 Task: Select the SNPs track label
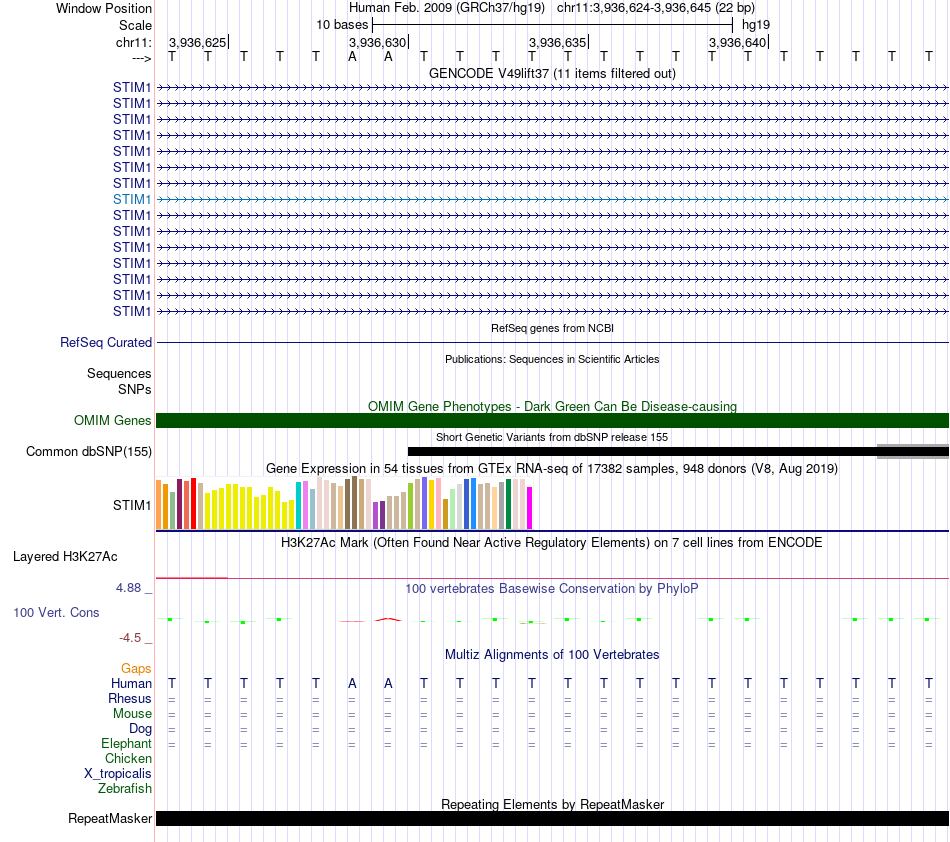point(135,390)
